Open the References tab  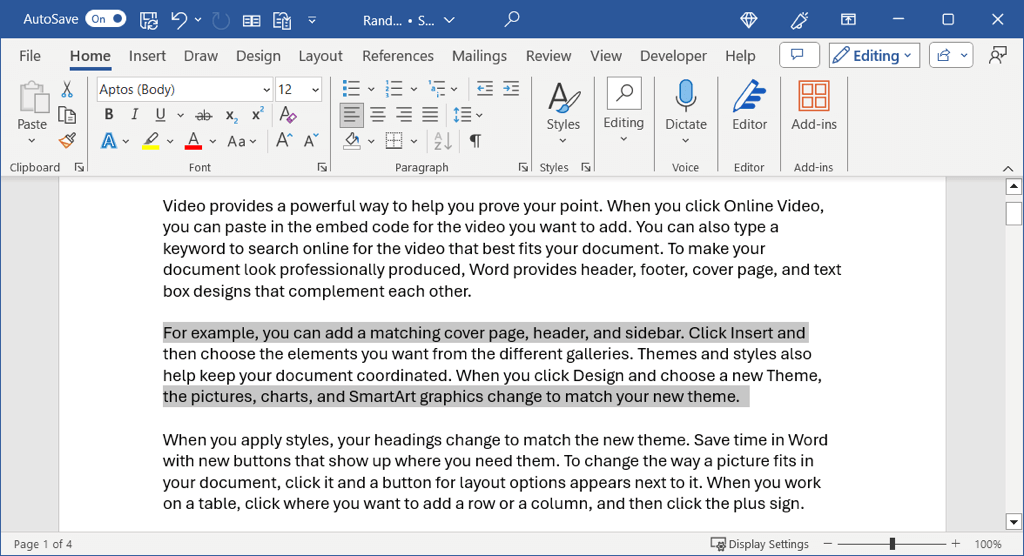pyautogui.click(x=397, y=56)
